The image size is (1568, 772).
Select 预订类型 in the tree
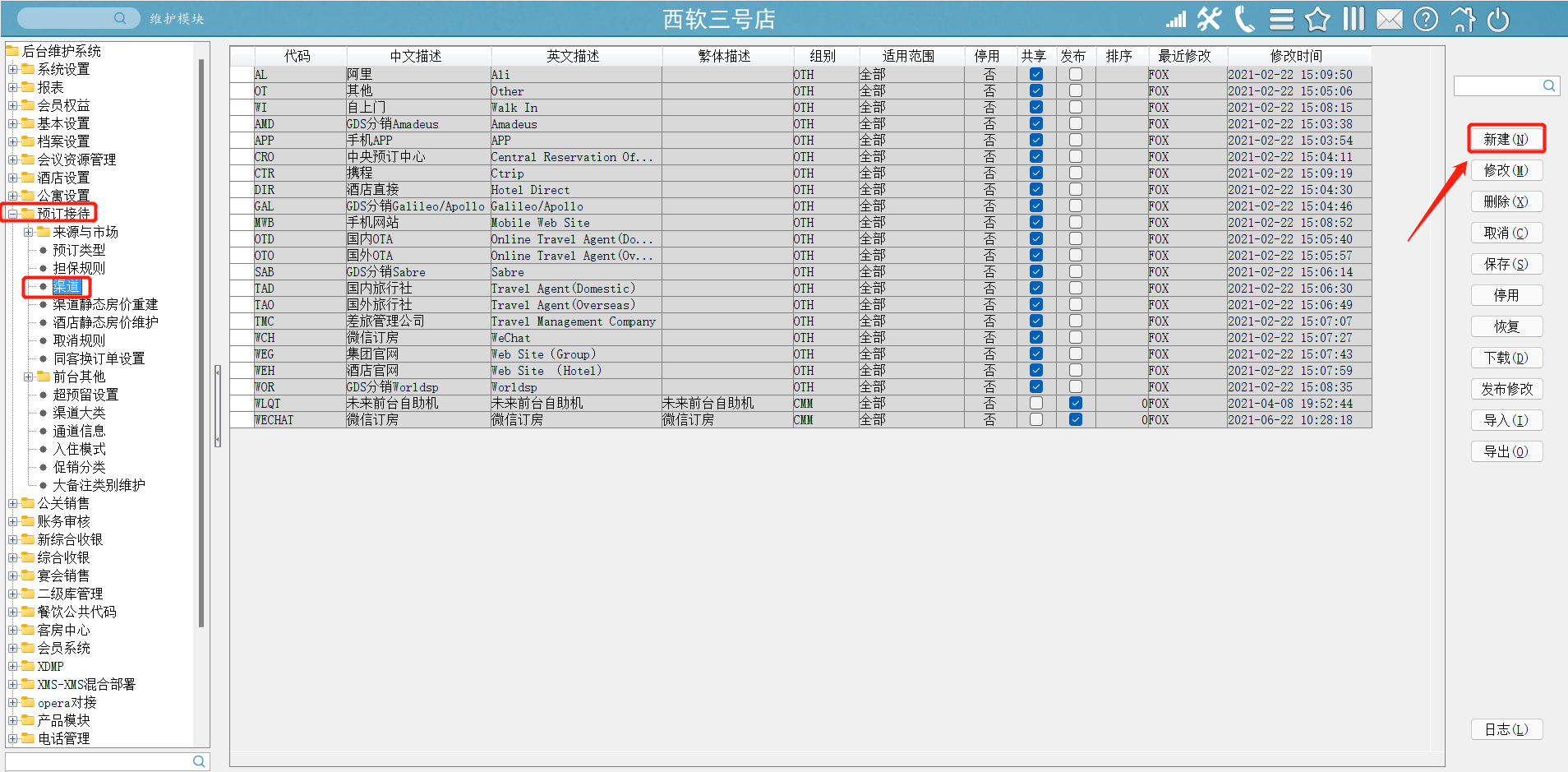[79, 250]
